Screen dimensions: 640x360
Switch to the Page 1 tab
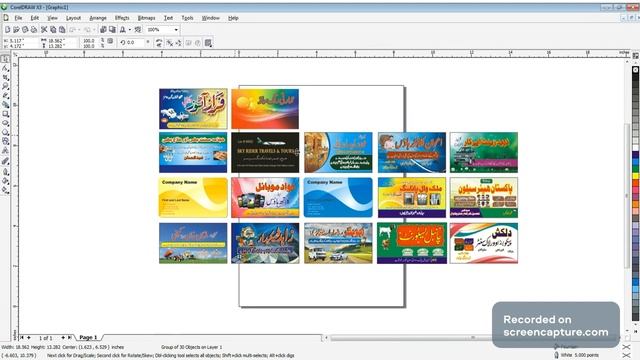click(x=88, y=337)
